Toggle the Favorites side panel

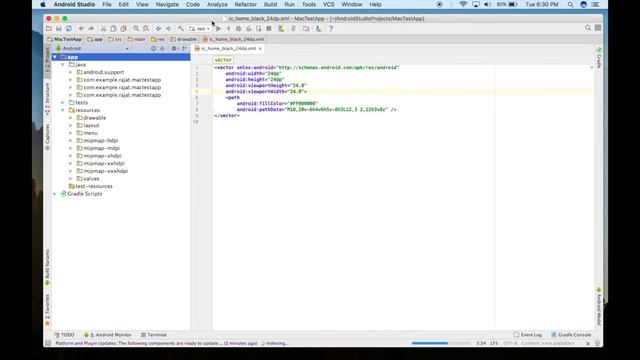(47, 310)
